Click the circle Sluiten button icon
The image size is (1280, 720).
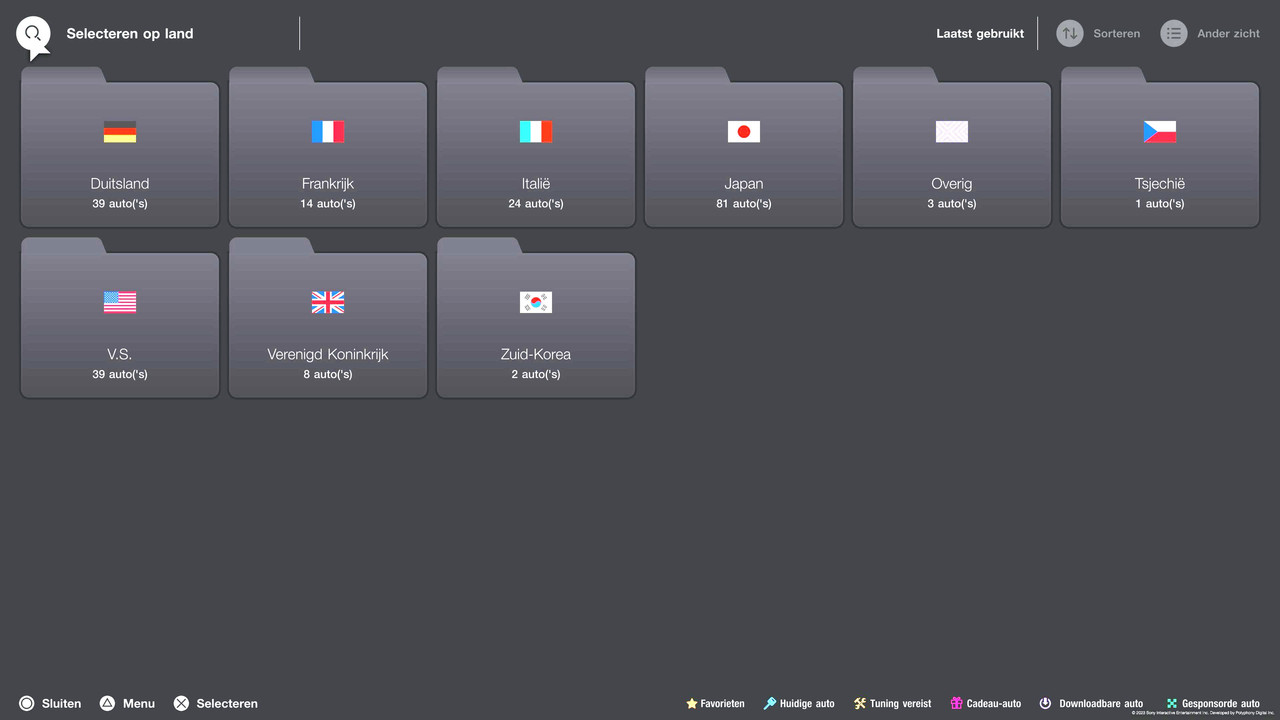(x=27, y=703)
